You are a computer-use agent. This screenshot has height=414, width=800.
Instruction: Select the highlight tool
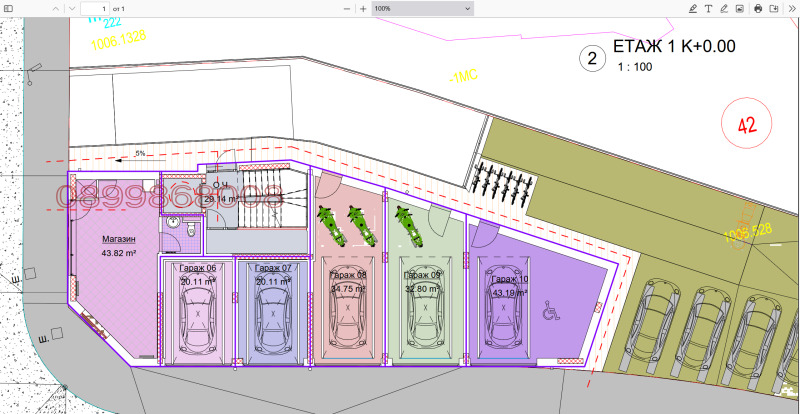click(694, 8)
